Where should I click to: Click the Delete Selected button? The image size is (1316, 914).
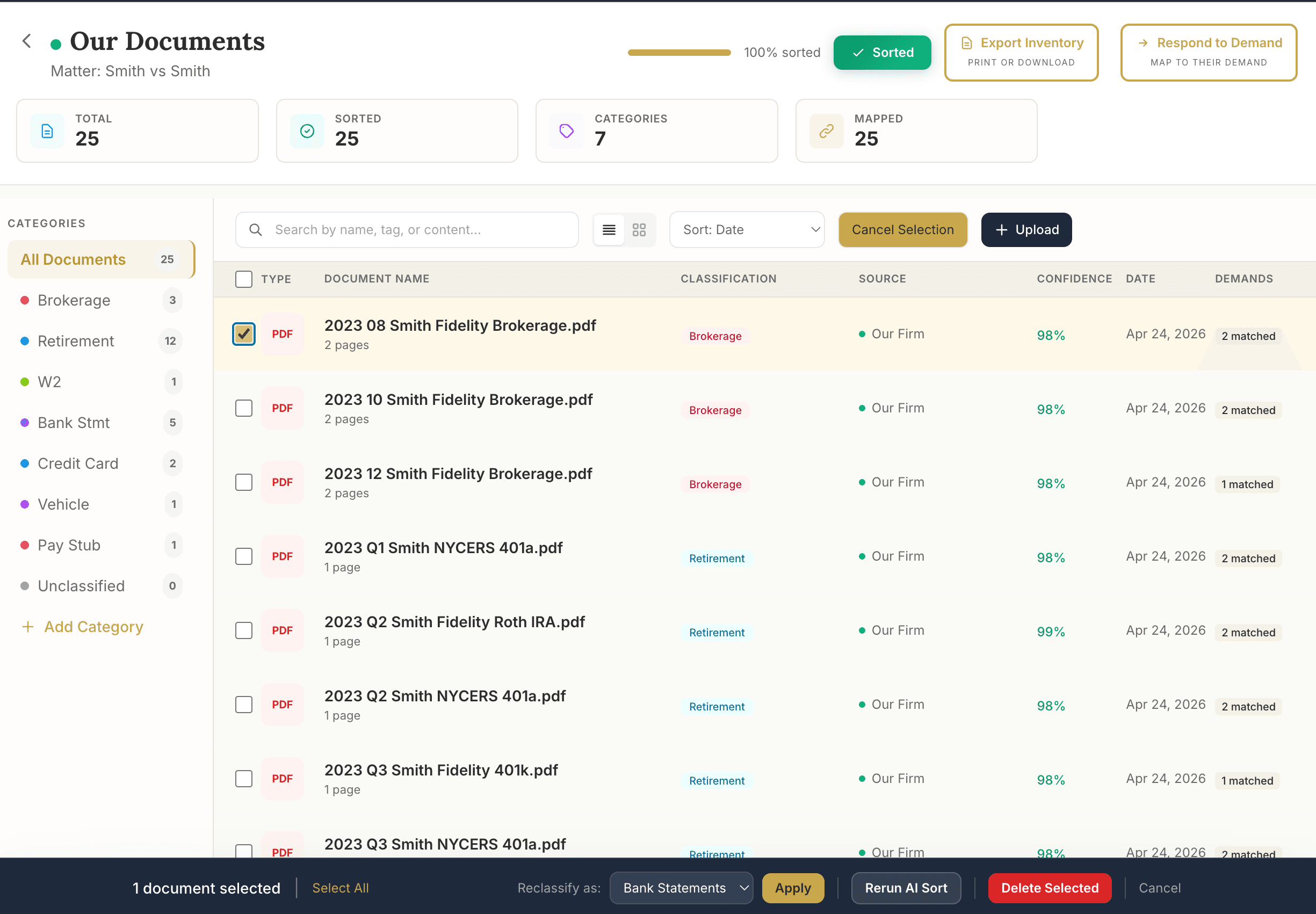pos(1049,888)
